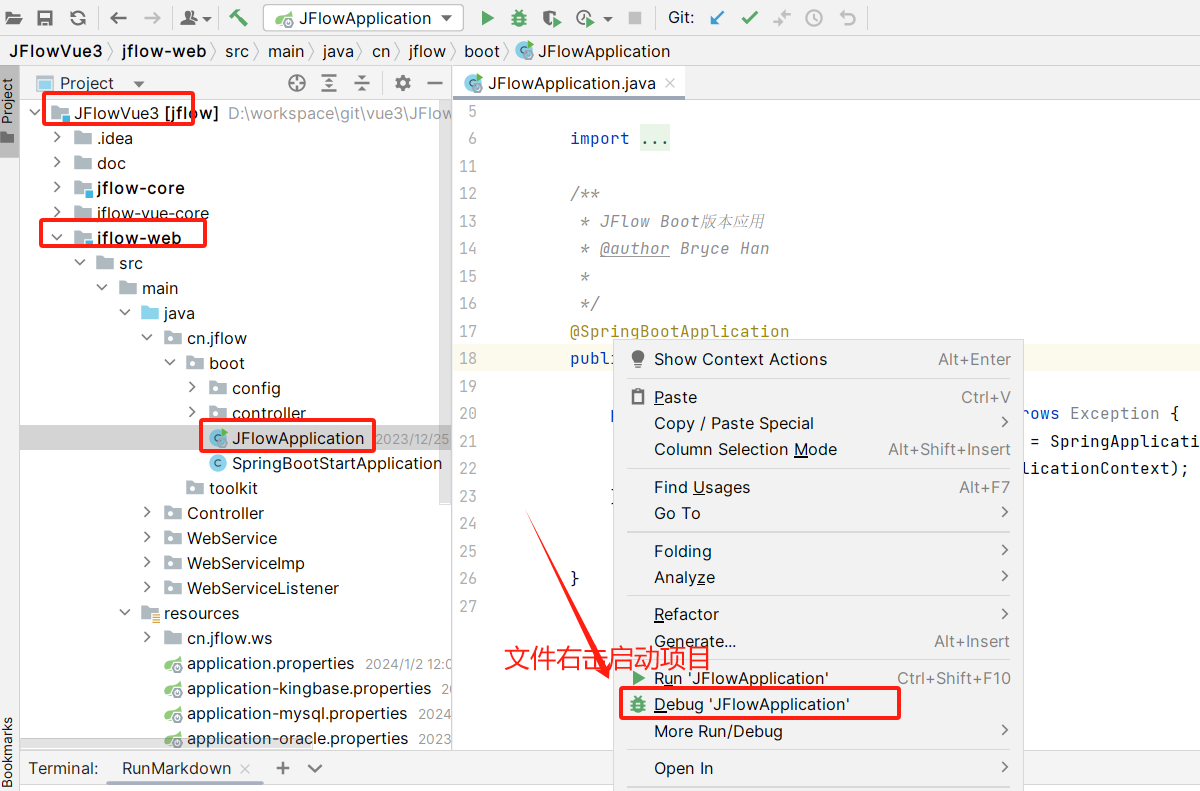Click the Build project hammer icon
This screenshot has width=1200, height=791.
(238, 18)
